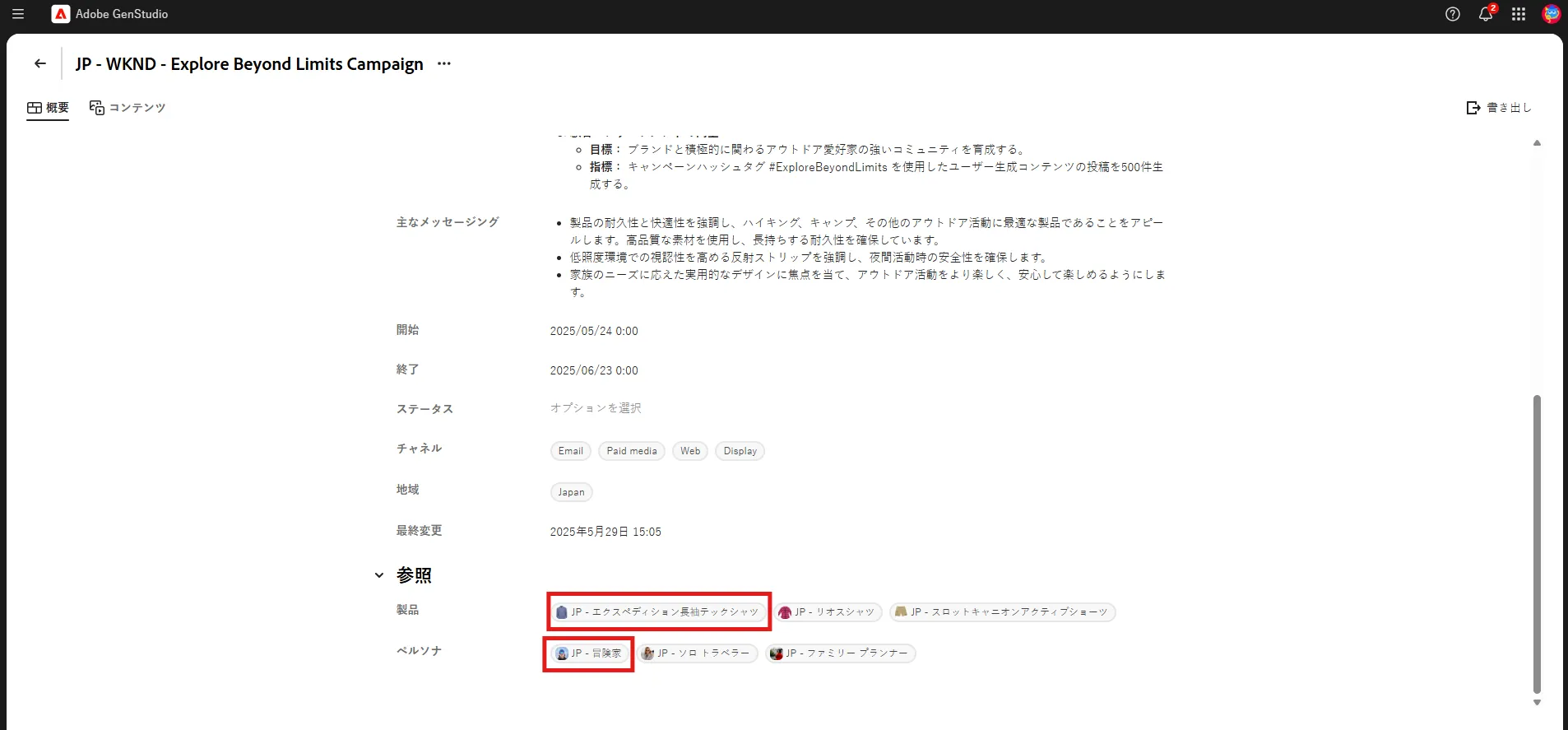Open the JP - ファミリー プランナー persona

pos(840,653)
